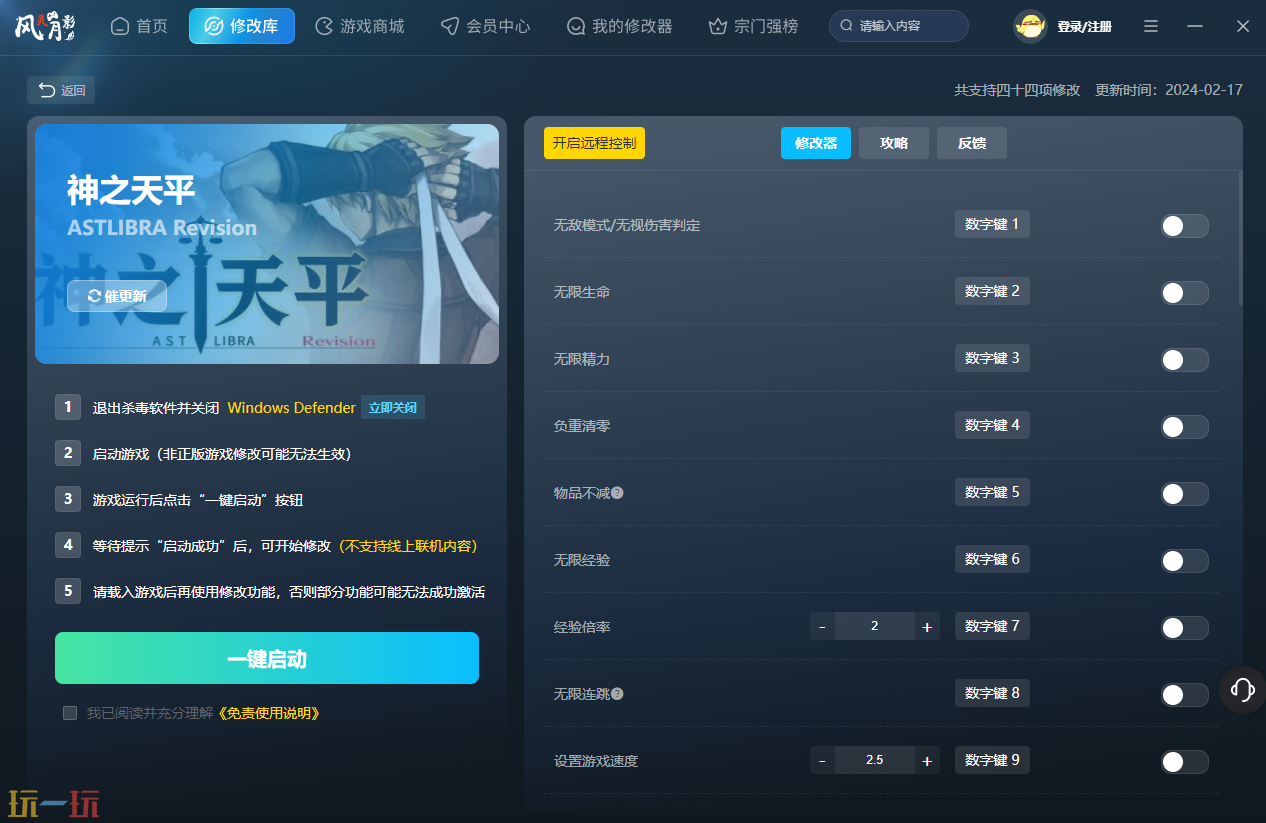Go to 首页 tab
The height and width of the screenshot is (823, 1266).
139,26
